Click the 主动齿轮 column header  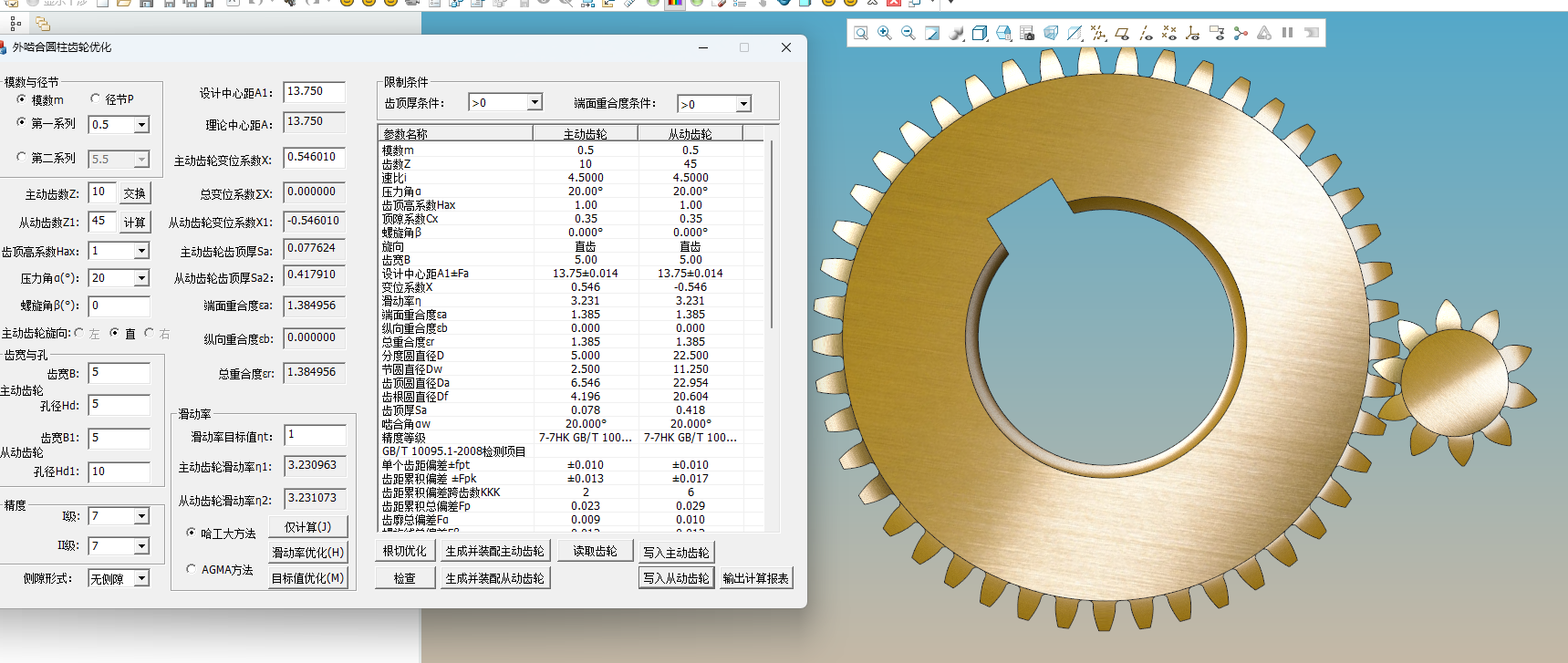[586, 134]
